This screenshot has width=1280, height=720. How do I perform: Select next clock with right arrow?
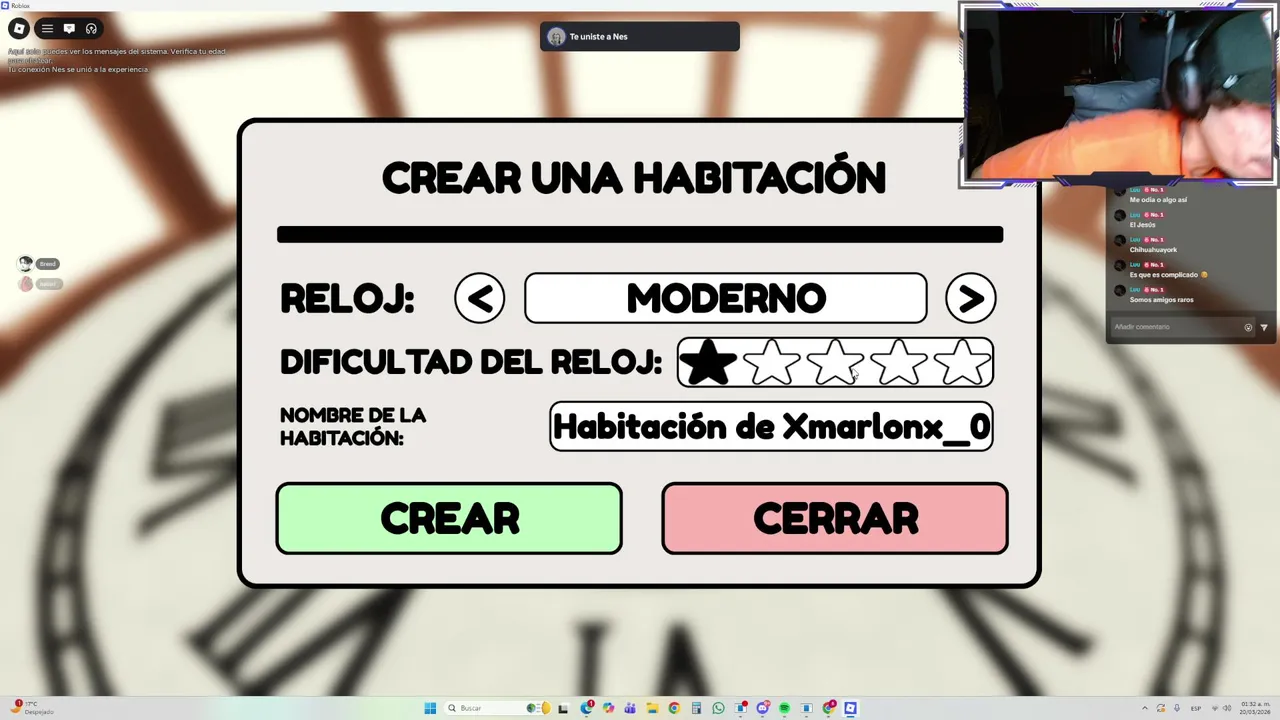pos(971,298)
